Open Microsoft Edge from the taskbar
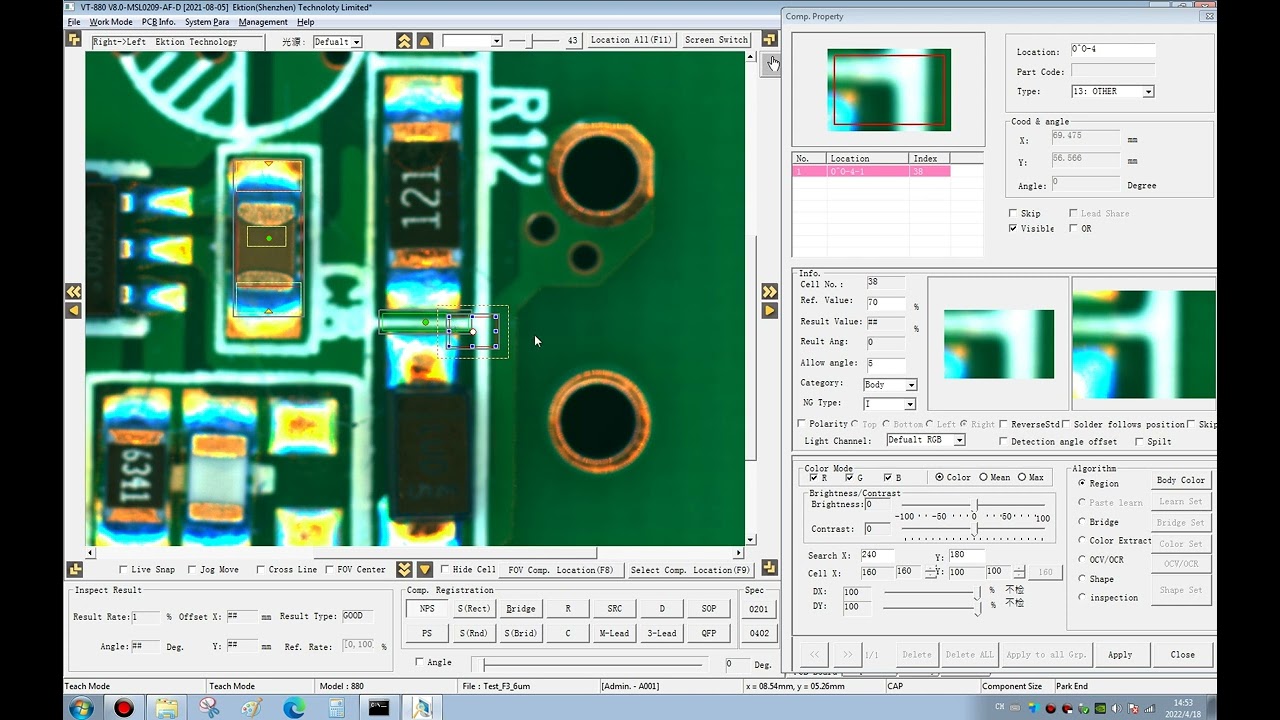 click(294, 708)
